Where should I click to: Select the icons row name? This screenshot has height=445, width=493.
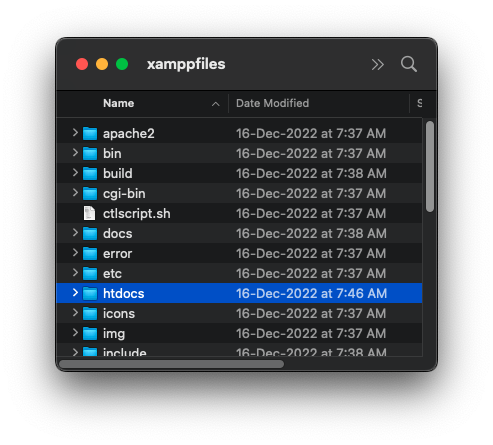coord(119,314)
